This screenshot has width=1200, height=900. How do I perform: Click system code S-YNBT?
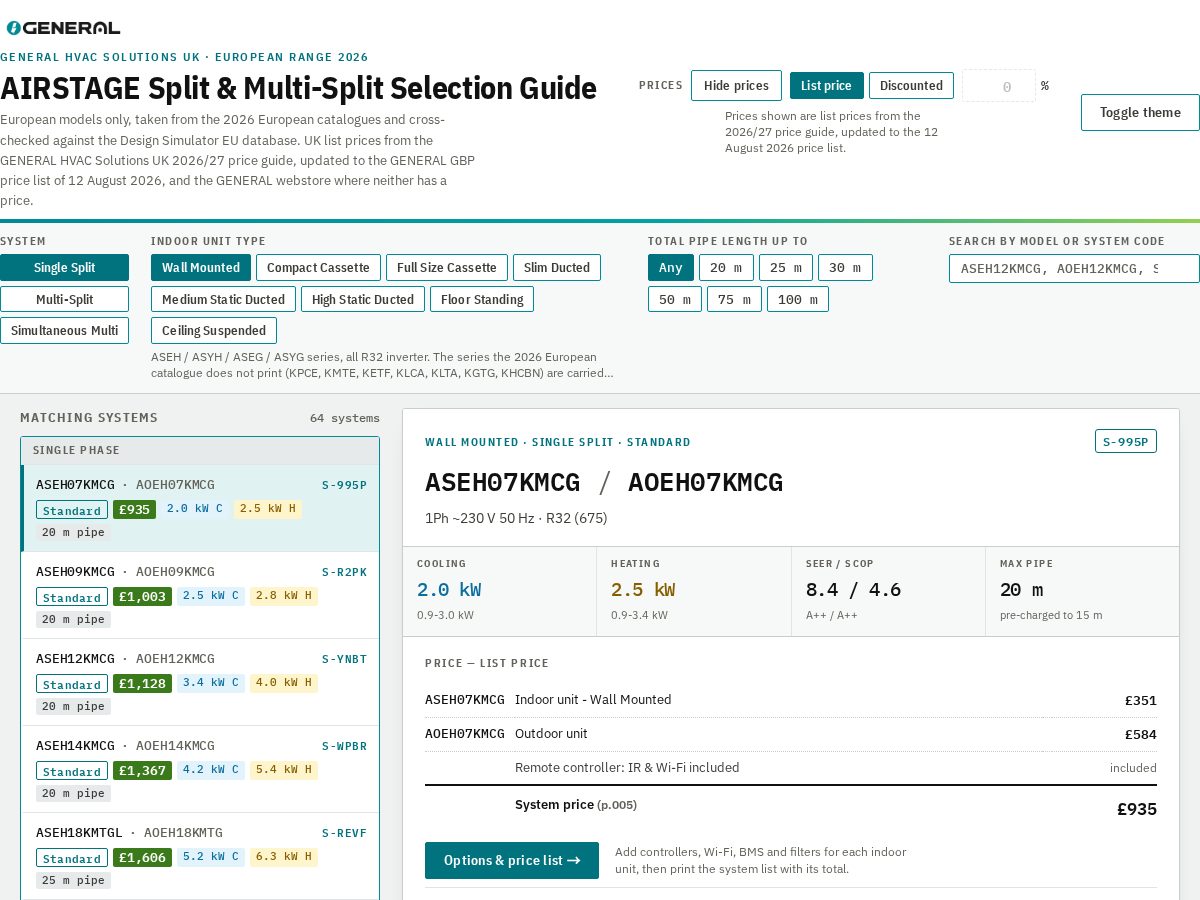pyautogui.click(x=344, y=659)
